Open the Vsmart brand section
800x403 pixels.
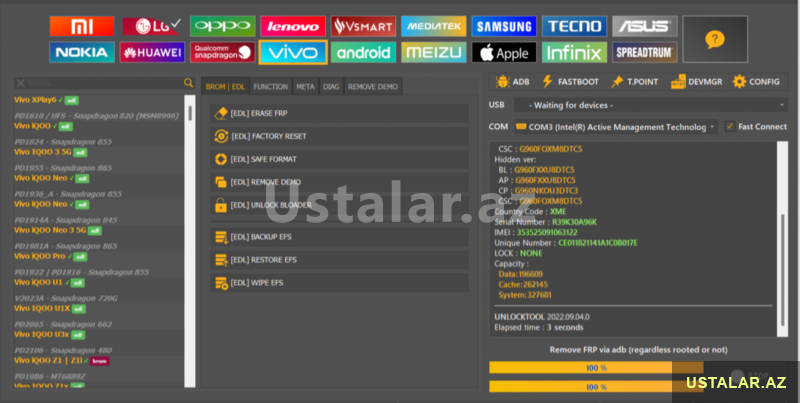click(363, 26)
